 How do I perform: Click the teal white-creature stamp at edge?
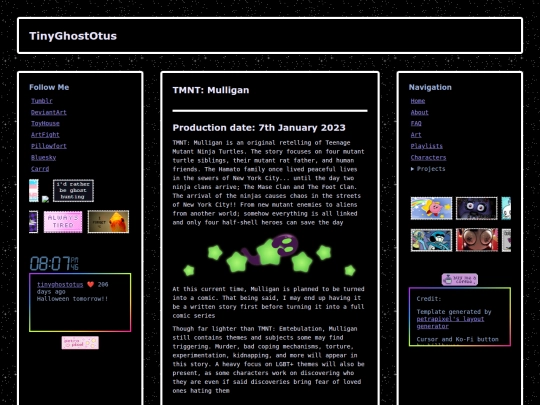click(506, 208)
